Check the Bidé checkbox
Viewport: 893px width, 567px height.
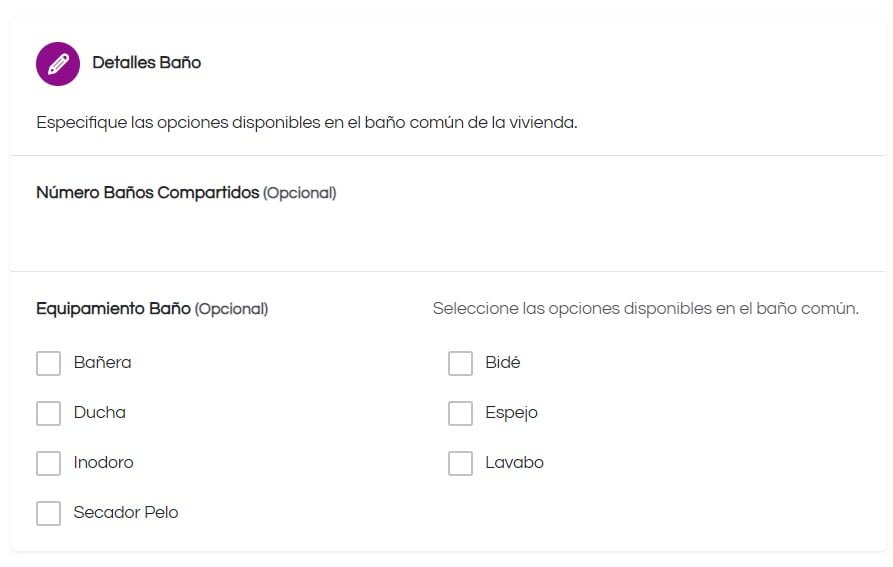click(x=460, y=363)
